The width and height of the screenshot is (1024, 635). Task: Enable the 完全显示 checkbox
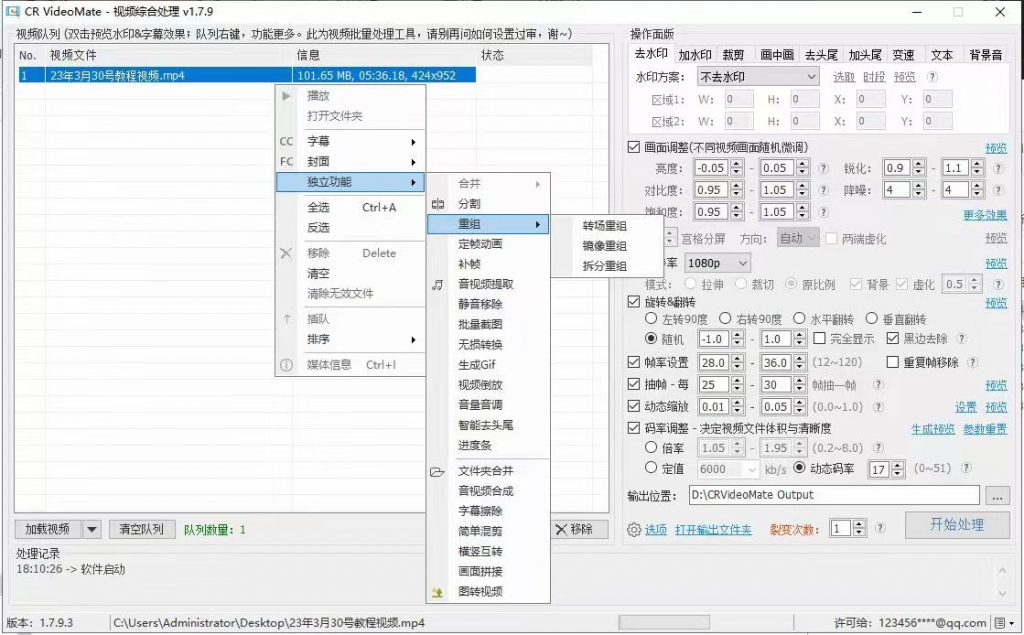click(820, 338)
